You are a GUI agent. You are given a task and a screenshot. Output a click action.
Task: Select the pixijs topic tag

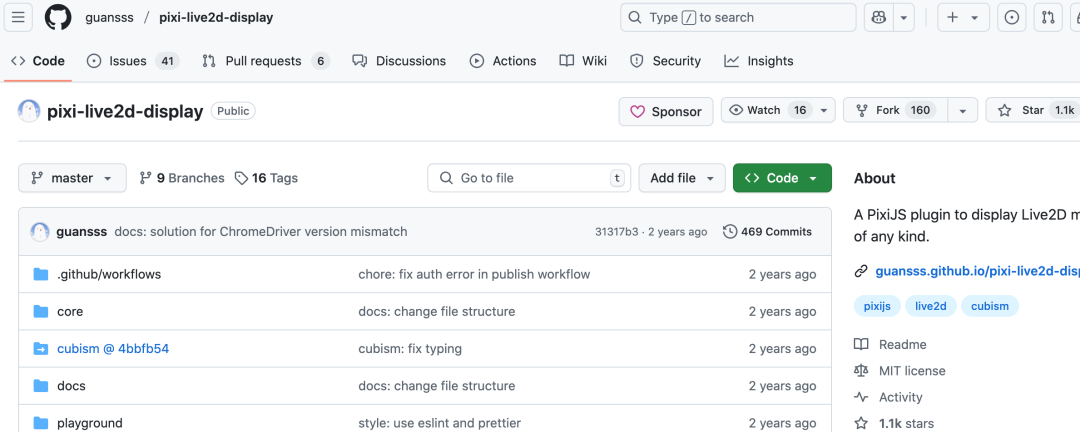tap(878, 306)
